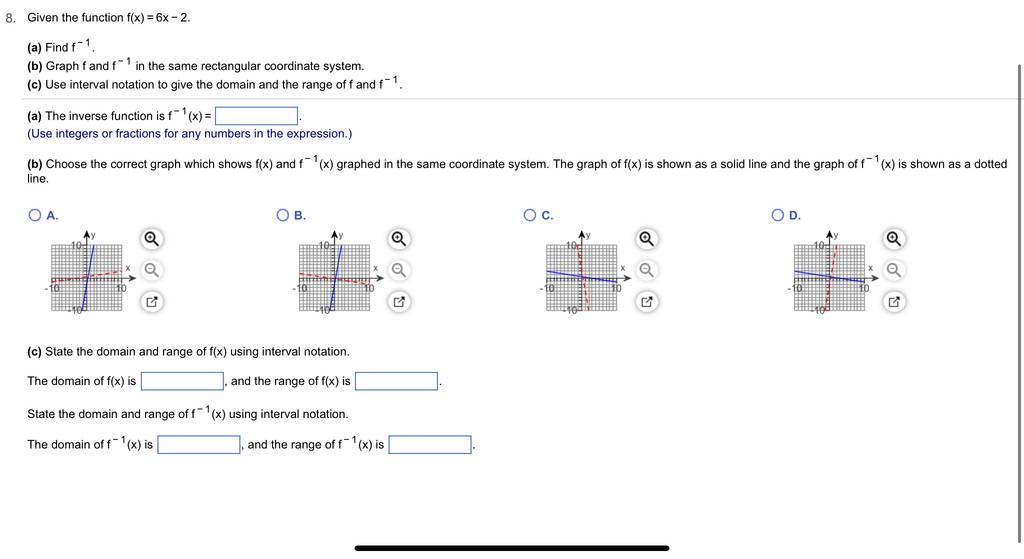Image resolution: width=1024 pixels, height=559 pixels.
Task: Select answer choice B
Action: 282,215
